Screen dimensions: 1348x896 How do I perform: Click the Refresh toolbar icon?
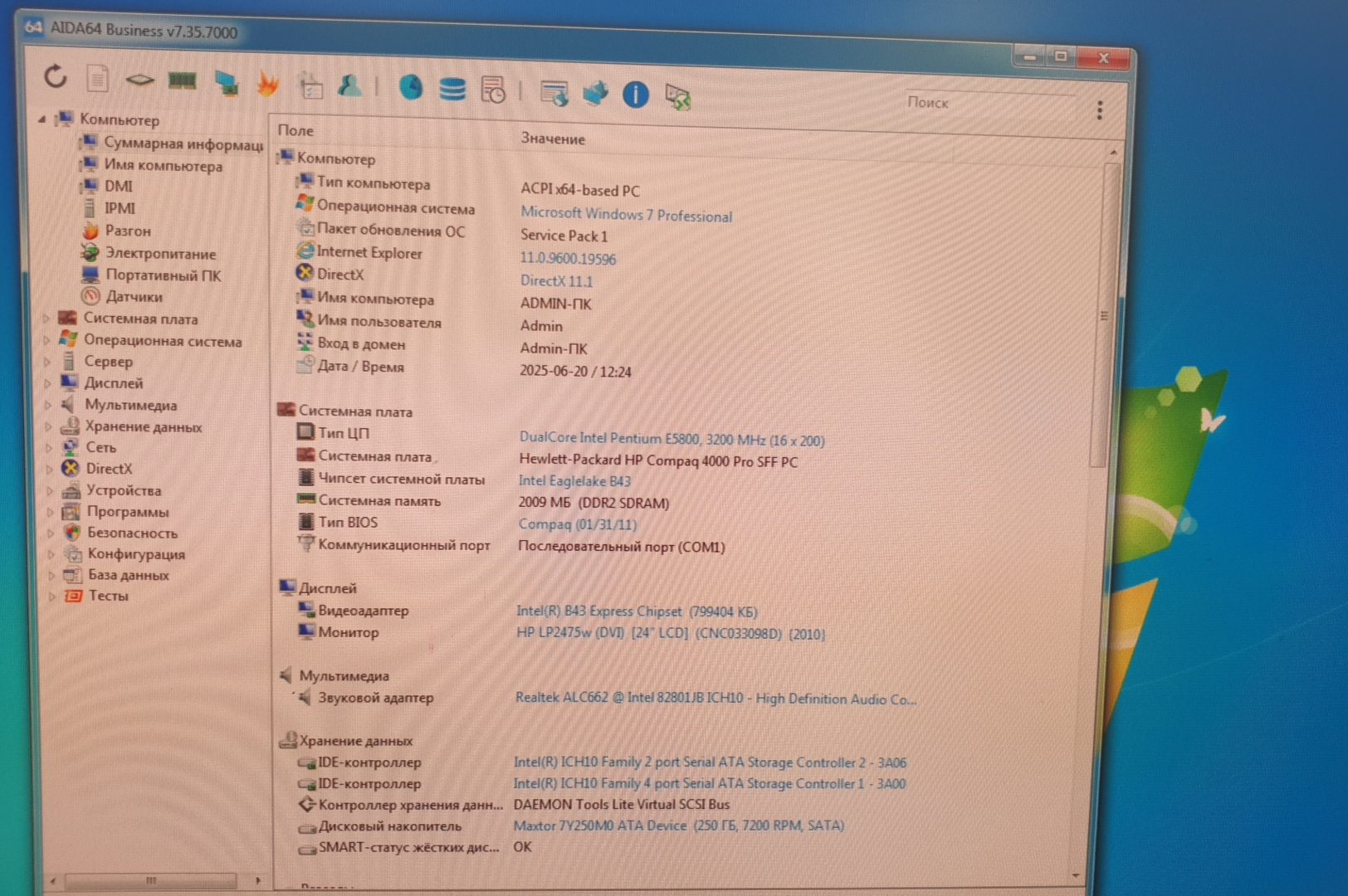coord(56,76)
